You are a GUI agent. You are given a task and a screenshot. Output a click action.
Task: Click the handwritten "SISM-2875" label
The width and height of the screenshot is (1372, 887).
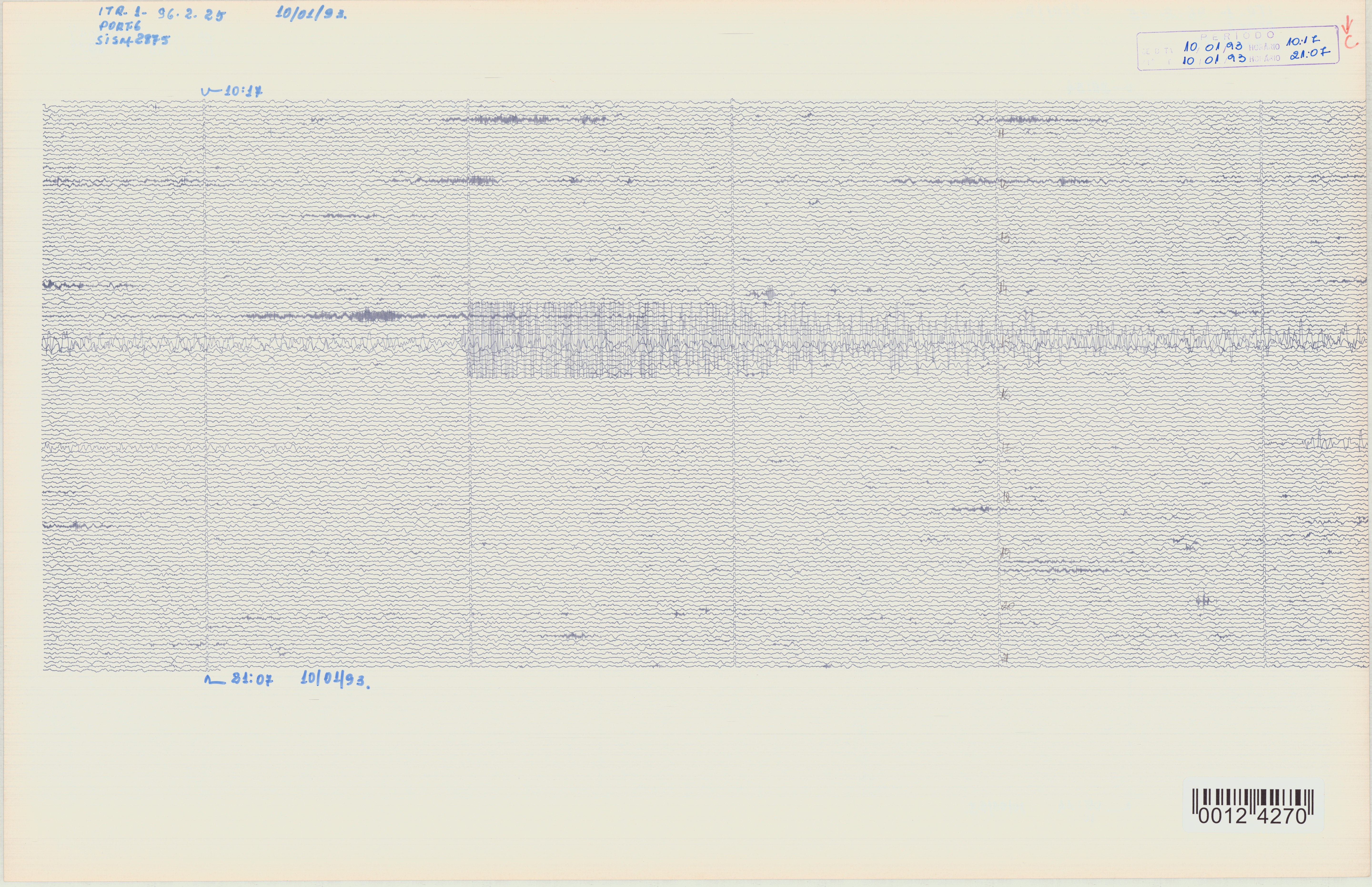coord(133,40)
